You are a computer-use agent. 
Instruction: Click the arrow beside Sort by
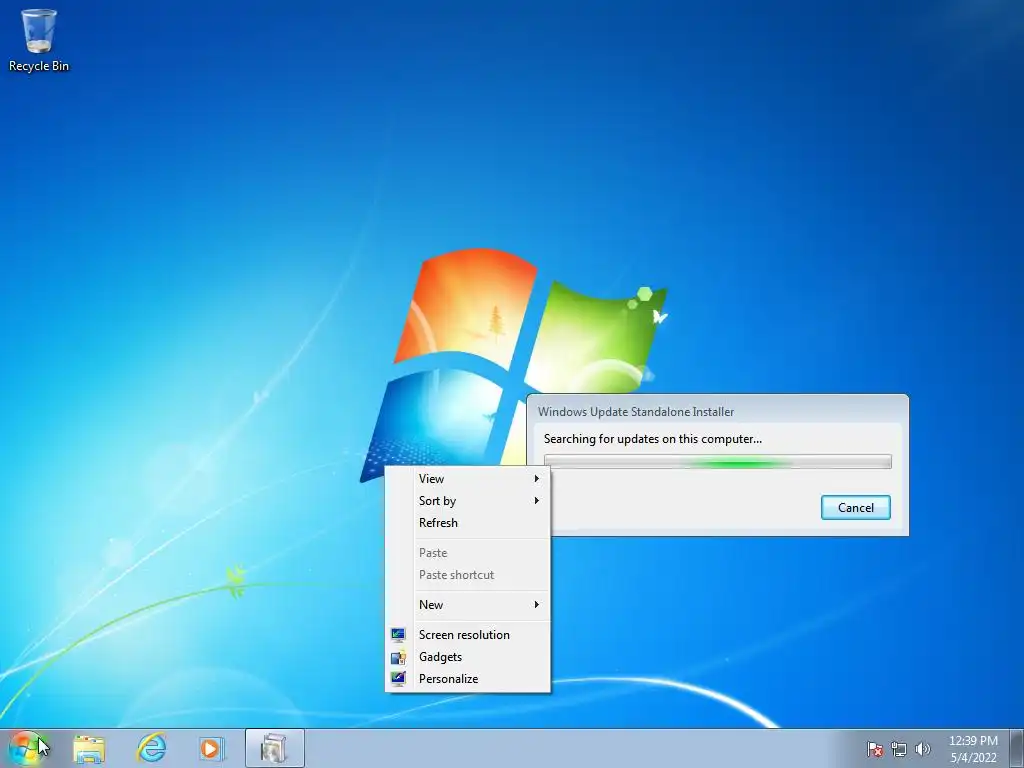point(537,501)
